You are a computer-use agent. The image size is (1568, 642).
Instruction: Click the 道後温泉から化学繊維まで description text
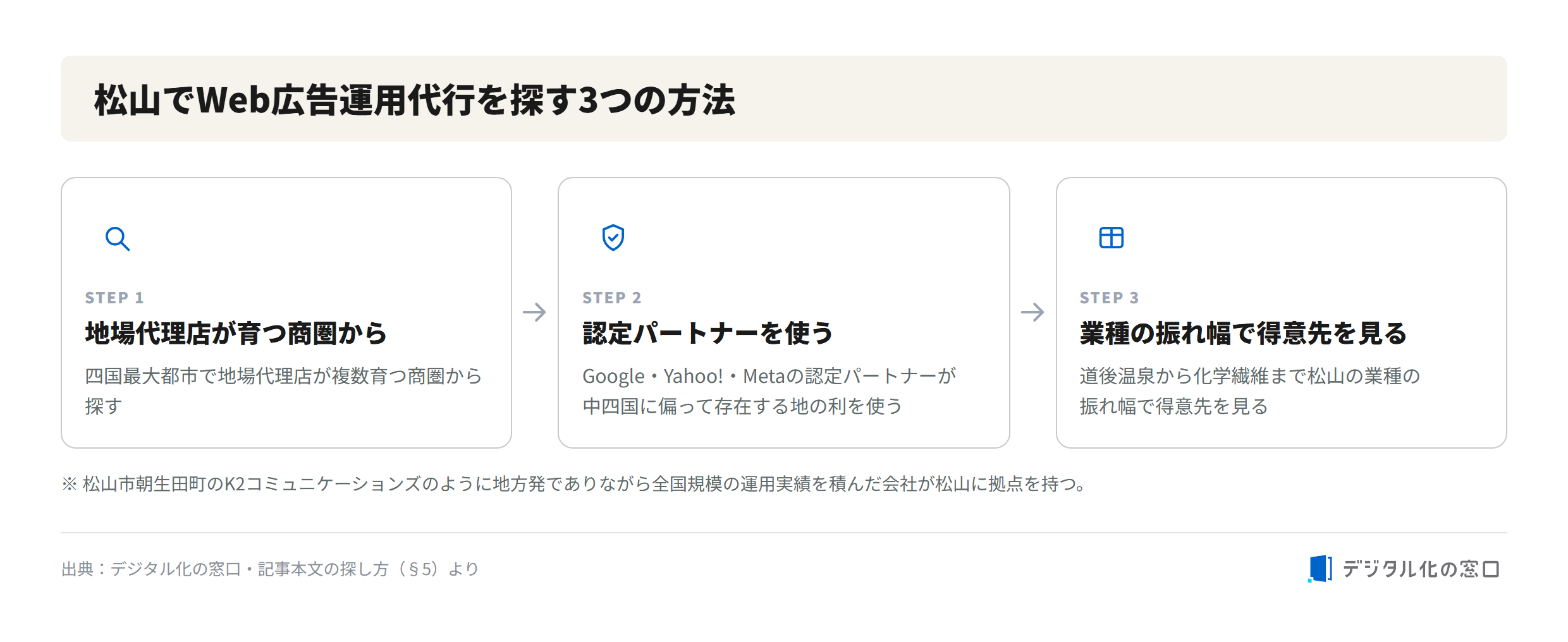(1250, 391)
